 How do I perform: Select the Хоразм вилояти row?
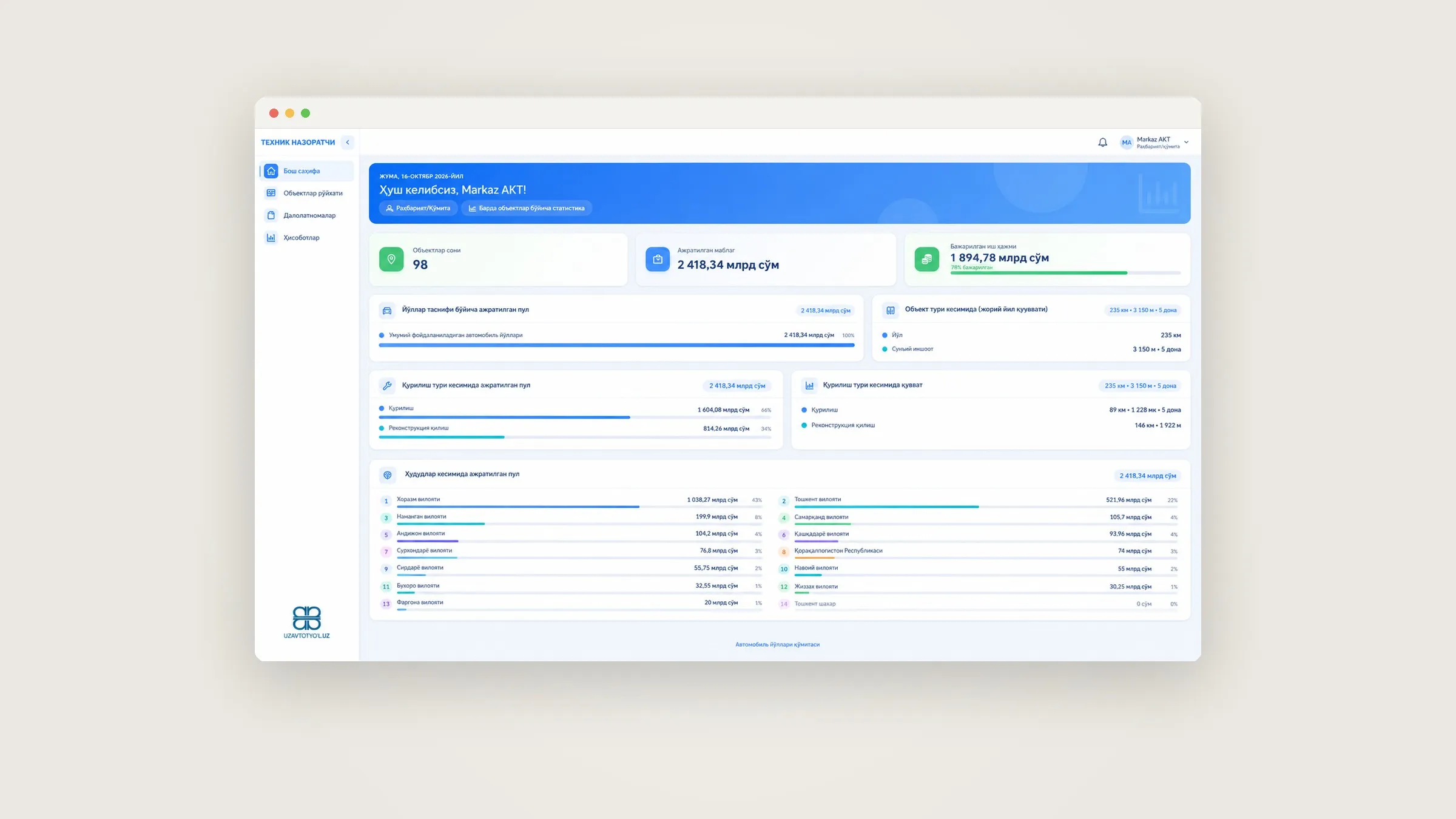571,501
